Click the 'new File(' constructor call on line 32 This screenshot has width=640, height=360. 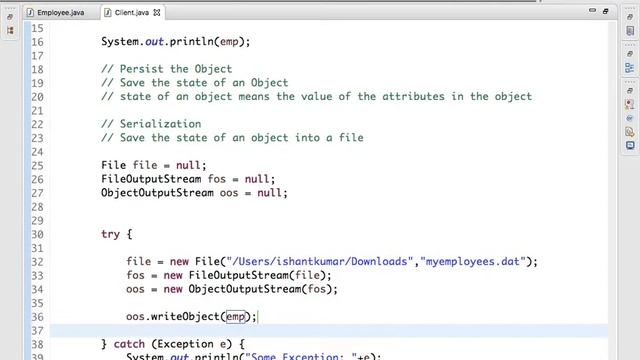pos(198,262)
